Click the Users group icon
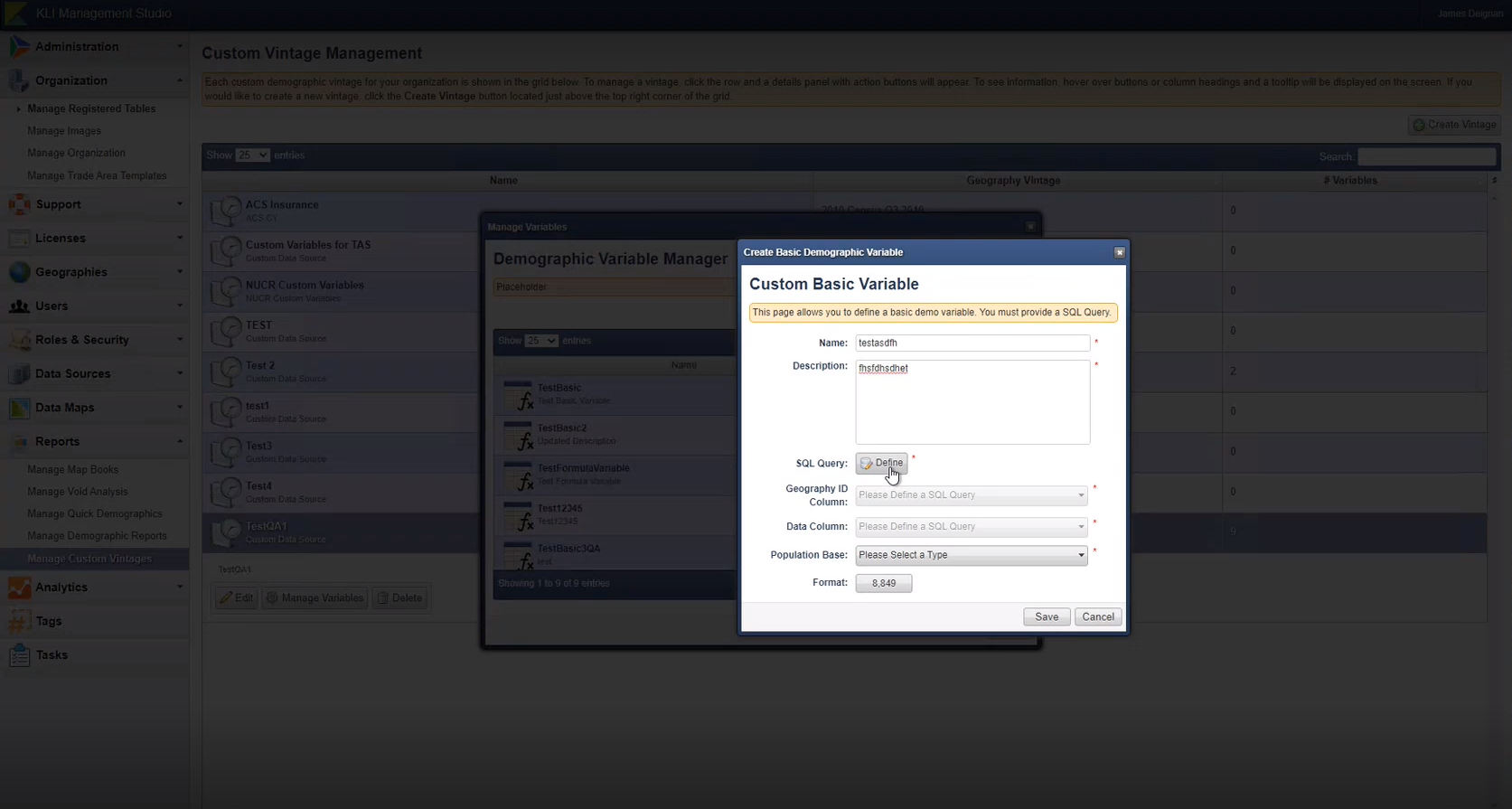This screenshot has height=809, width=1512. 19,306
